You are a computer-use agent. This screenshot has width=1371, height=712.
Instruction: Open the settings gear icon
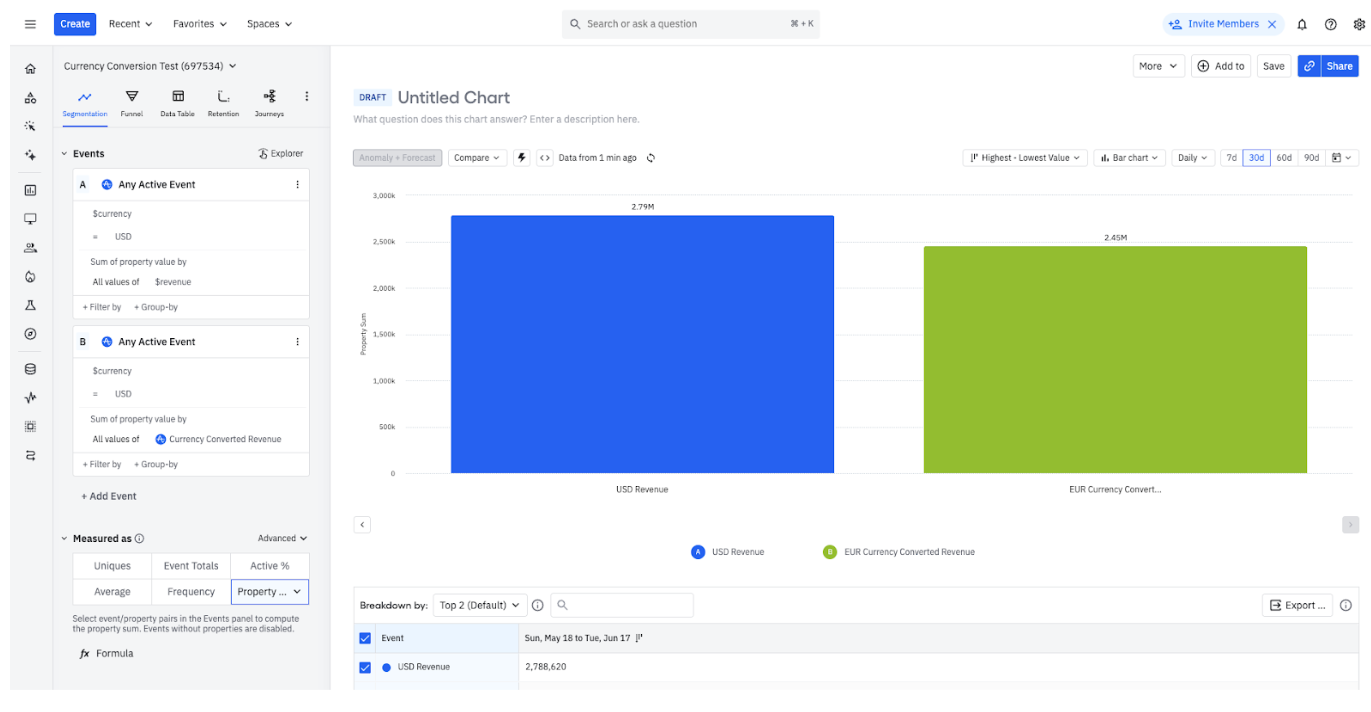[1359, 24]
